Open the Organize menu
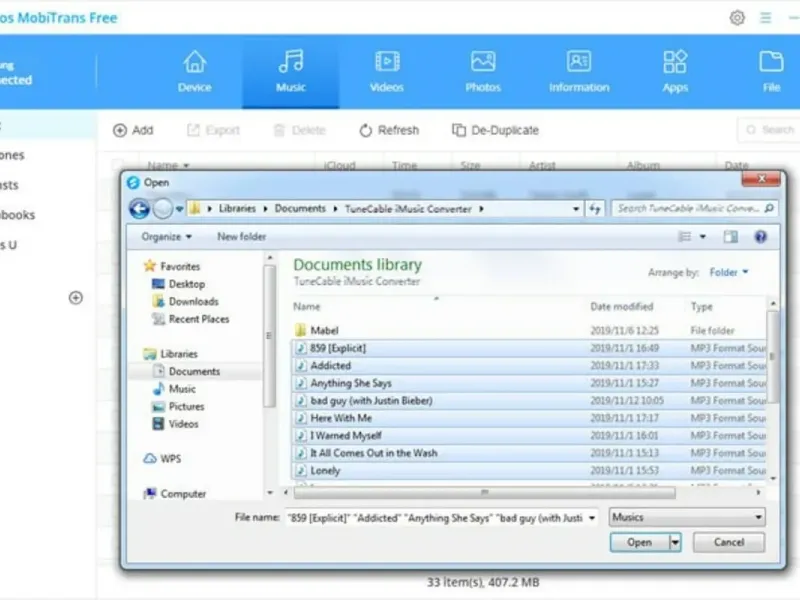This screenshot has height=600, width=800. click(167, 237)
